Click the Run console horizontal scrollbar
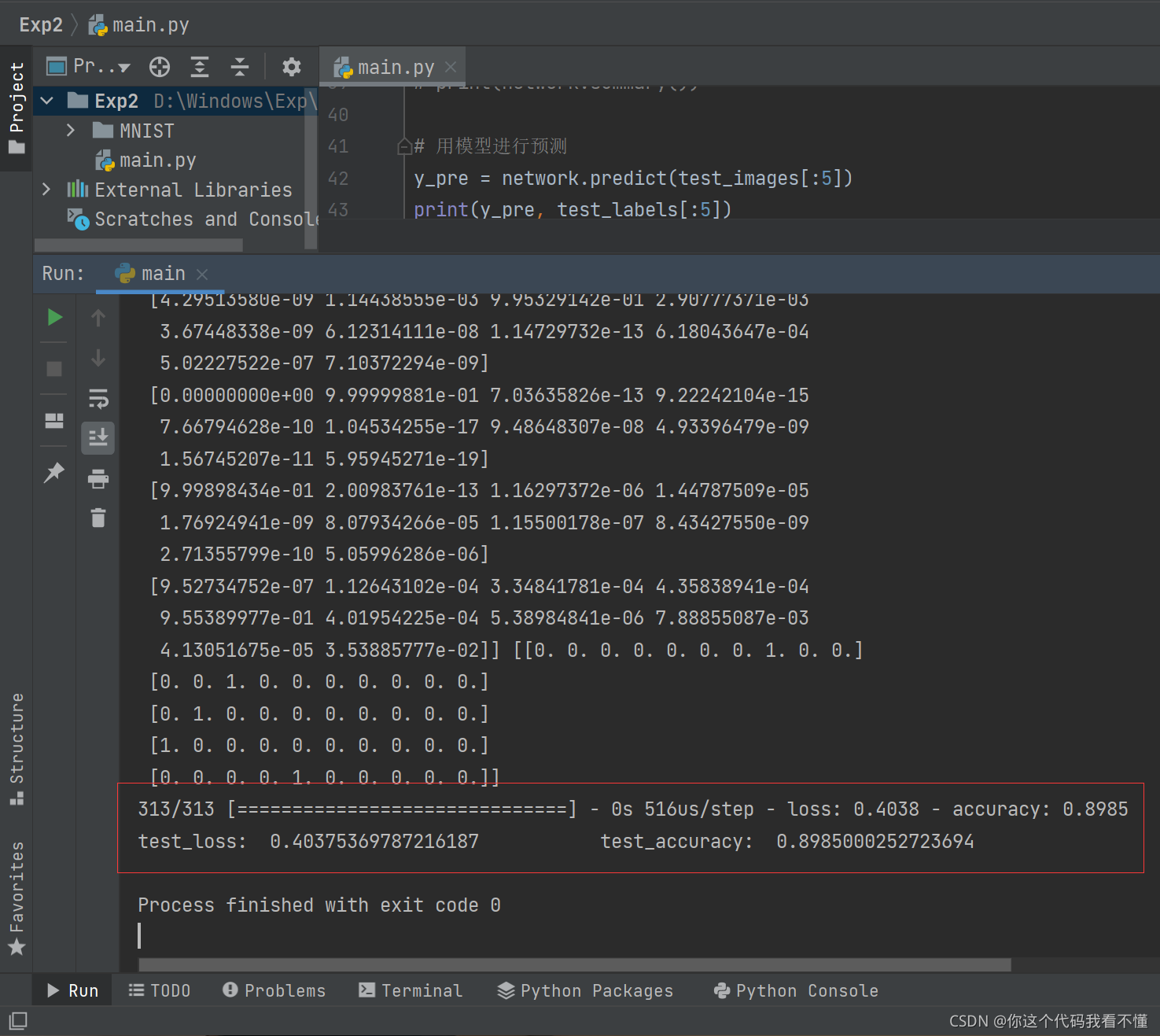This screenshot has height=1036, width=1160. point(575,964)
